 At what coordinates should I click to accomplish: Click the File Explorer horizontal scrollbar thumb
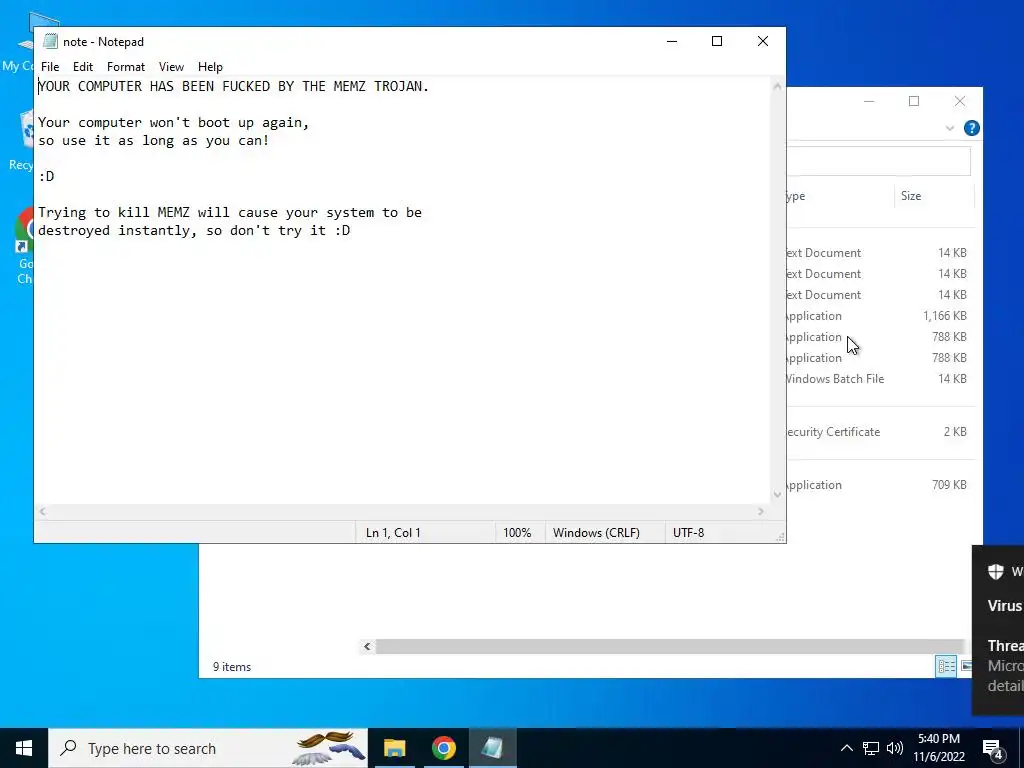[x=670, y=647]
